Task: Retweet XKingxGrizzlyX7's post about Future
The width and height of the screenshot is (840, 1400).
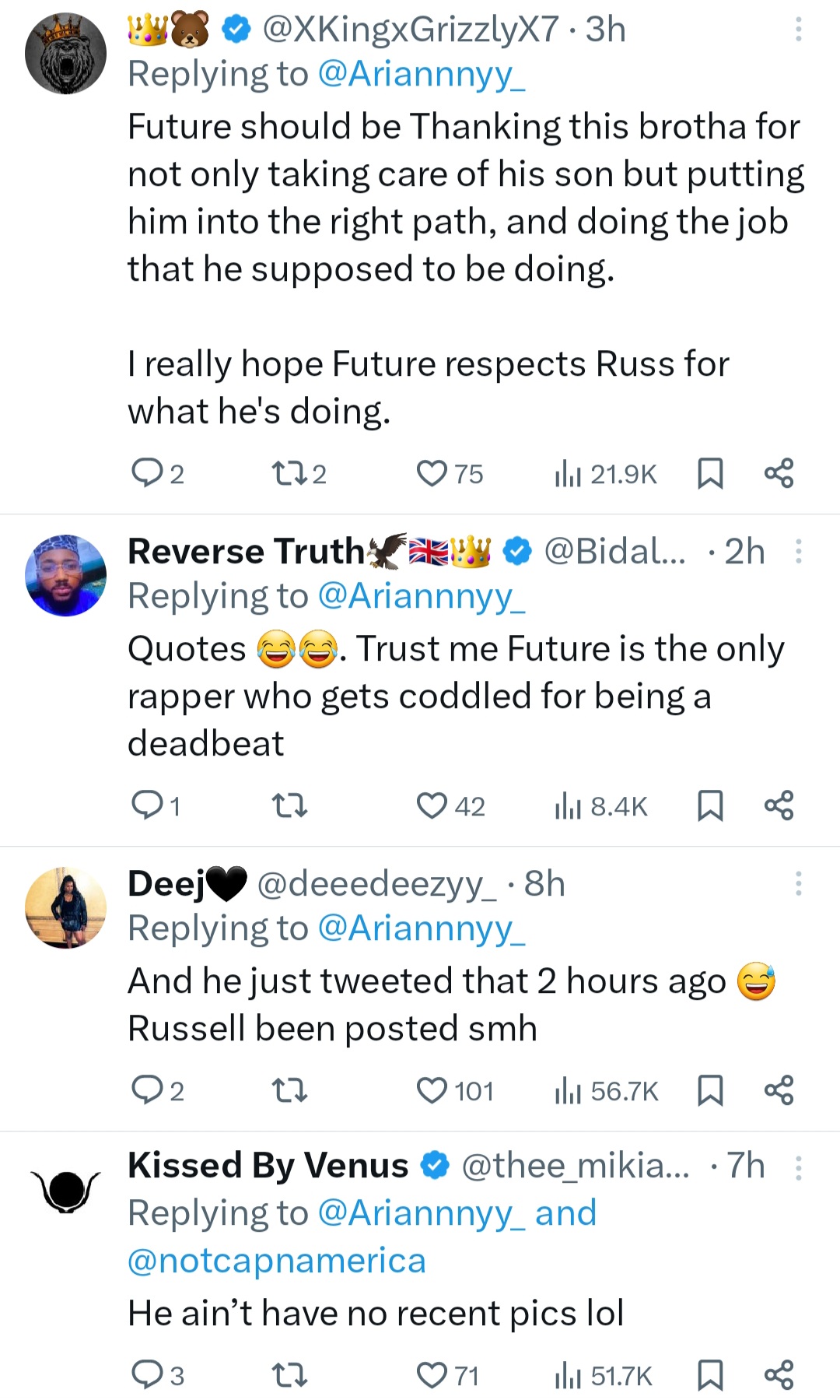Action: click(289, 473)
